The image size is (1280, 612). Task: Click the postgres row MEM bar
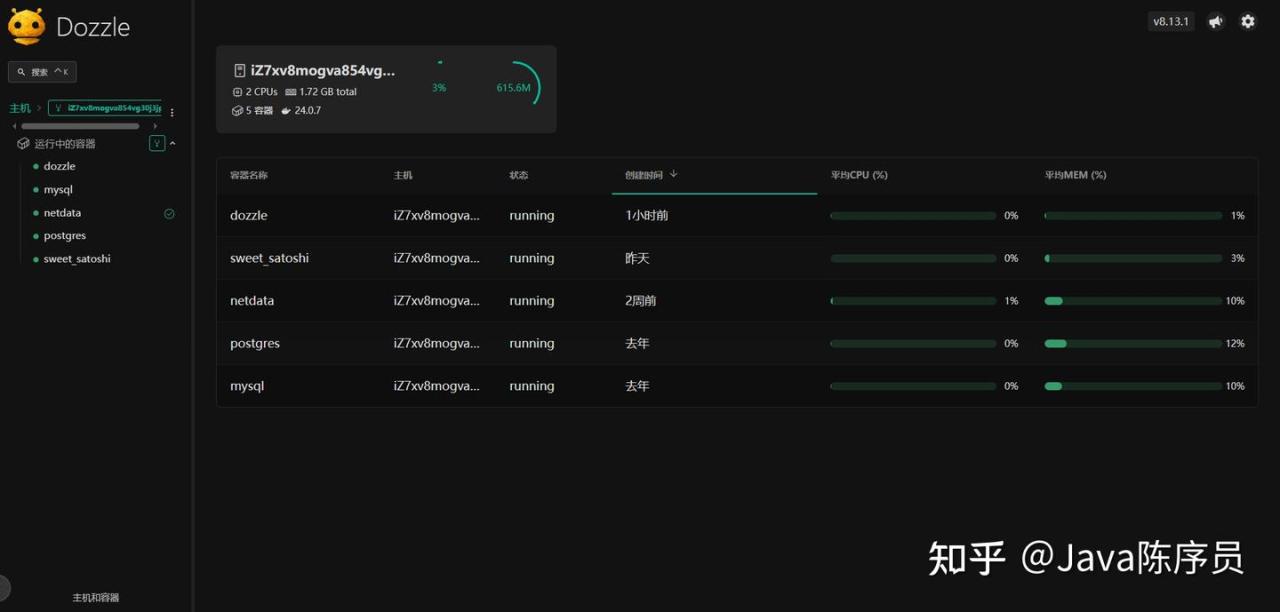[x=1133, y=343]
